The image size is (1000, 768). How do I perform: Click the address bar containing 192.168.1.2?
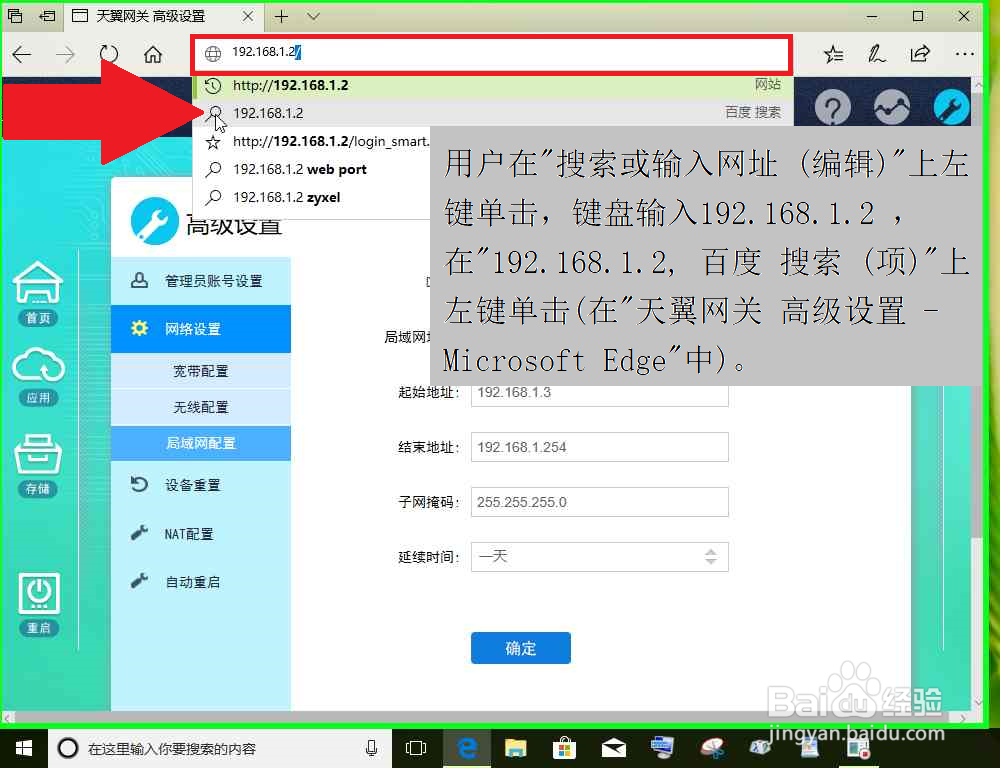tap(492, 54)
